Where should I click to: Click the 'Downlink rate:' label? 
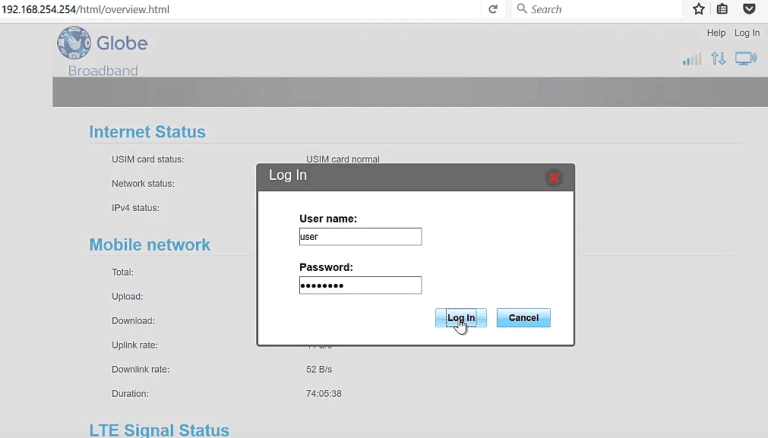click(x=140, y=369)
